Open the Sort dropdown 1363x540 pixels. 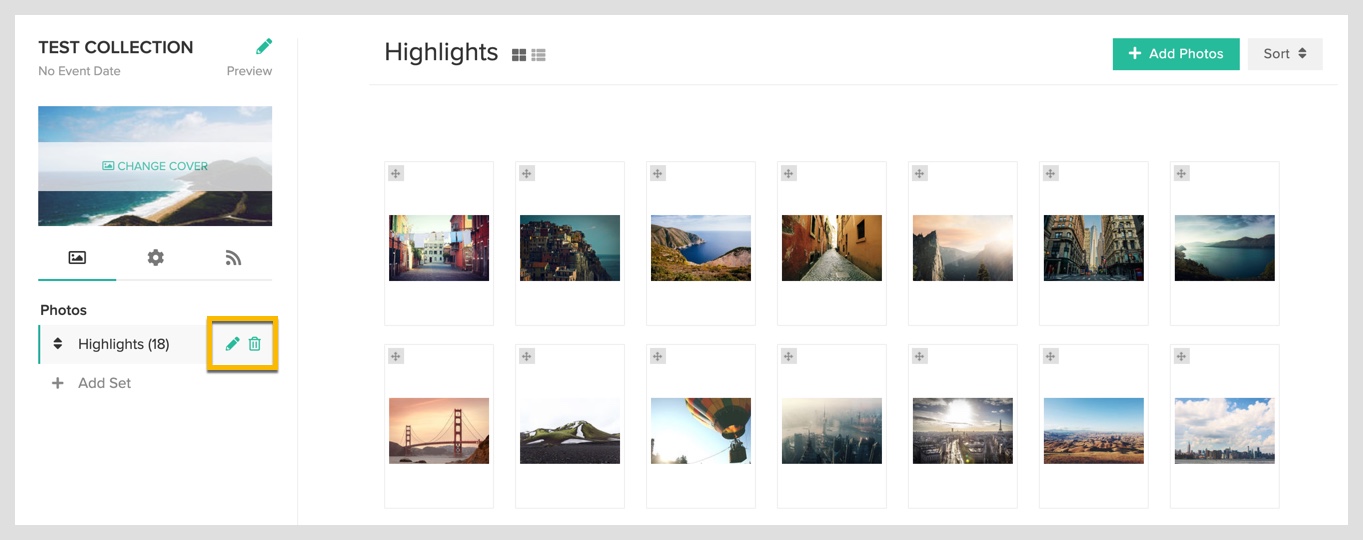[1285, 54]
